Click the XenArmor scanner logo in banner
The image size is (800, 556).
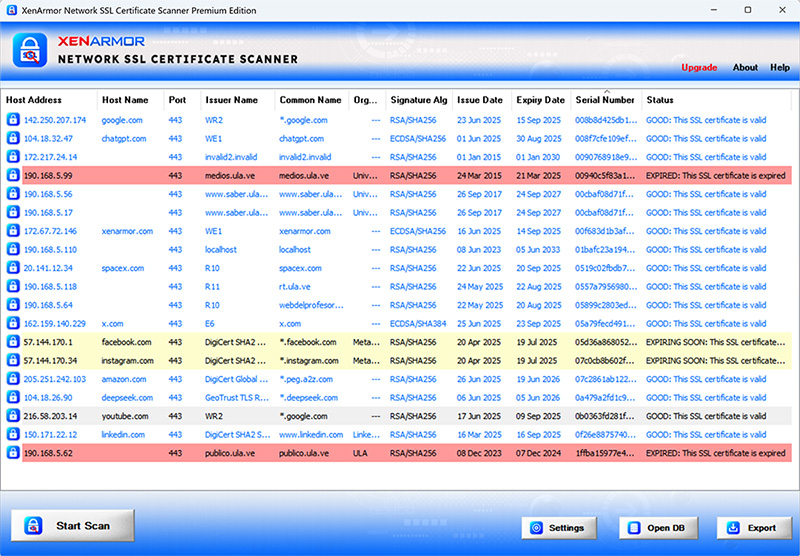click(x=30, y=50)
